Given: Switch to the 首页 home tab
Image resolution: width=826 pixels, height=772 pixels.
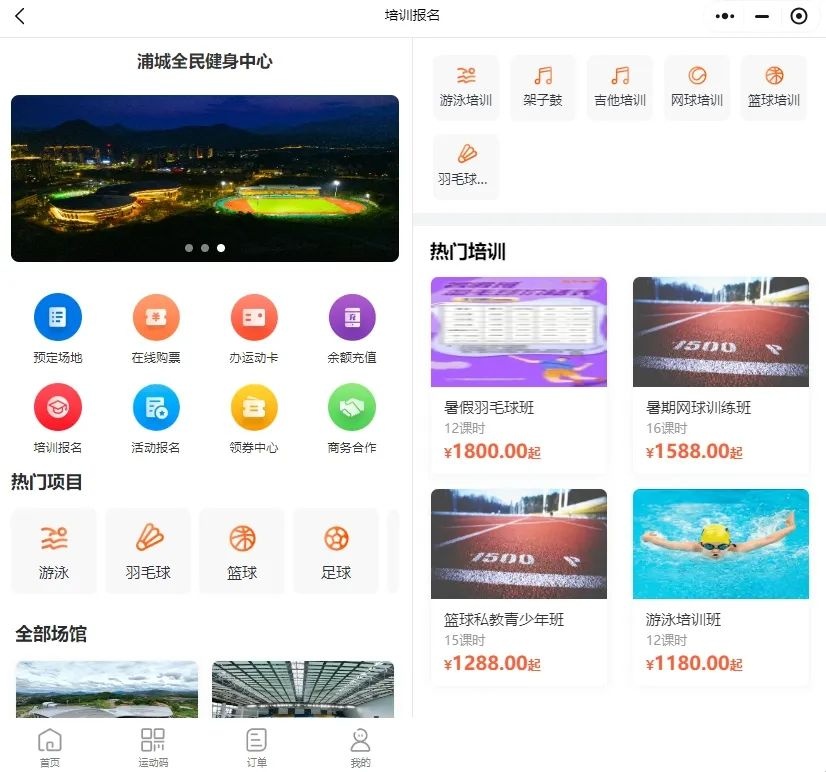Looking at the screenshot, I should [50, 747].
